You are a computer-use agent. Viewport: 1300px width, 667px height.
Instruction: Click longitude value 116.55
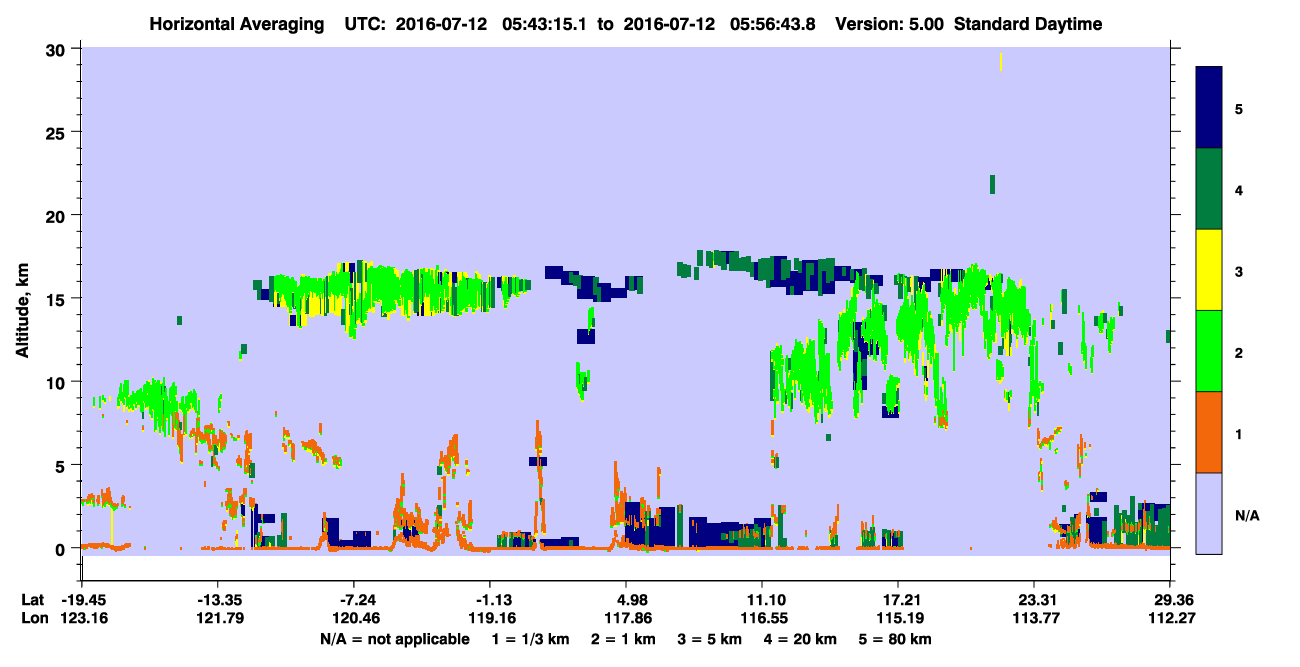(x=763, y=618)
